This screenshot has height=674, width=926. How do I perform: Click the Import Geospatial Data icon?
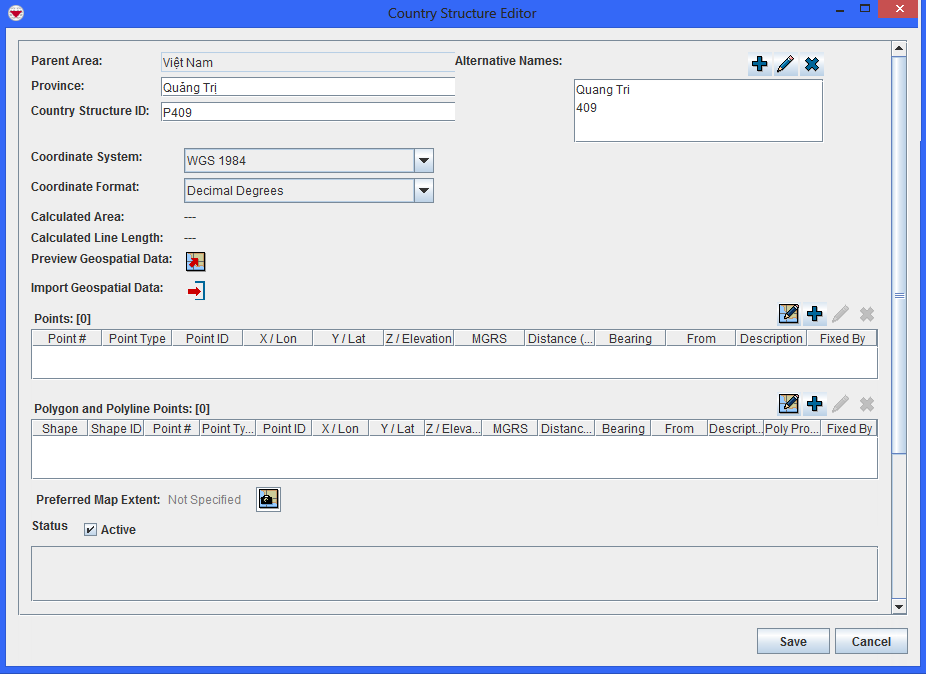(196, 291)
